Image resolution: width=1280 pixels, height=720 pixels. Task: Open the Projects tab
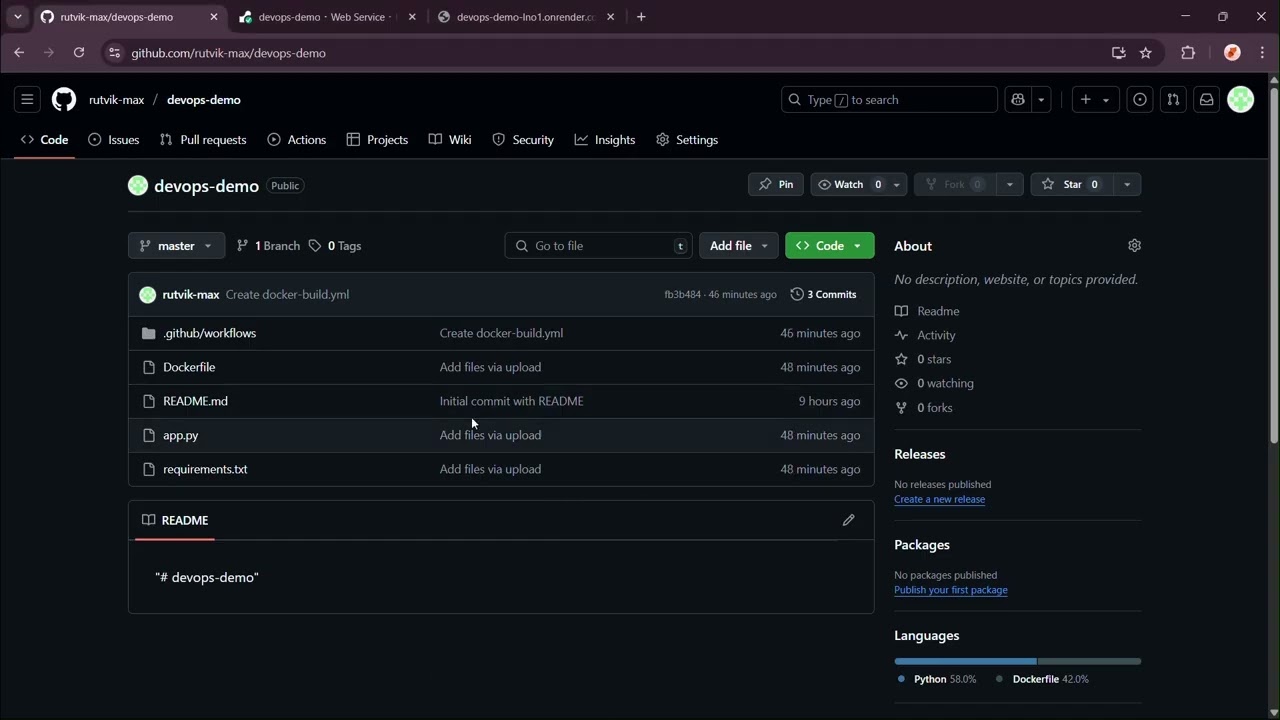377,140
